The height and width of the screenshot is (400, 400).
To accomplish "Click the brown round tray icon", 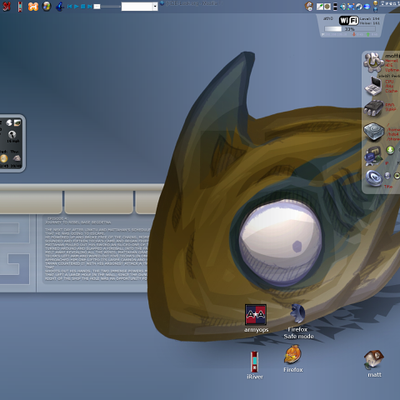I will [327, 6].
